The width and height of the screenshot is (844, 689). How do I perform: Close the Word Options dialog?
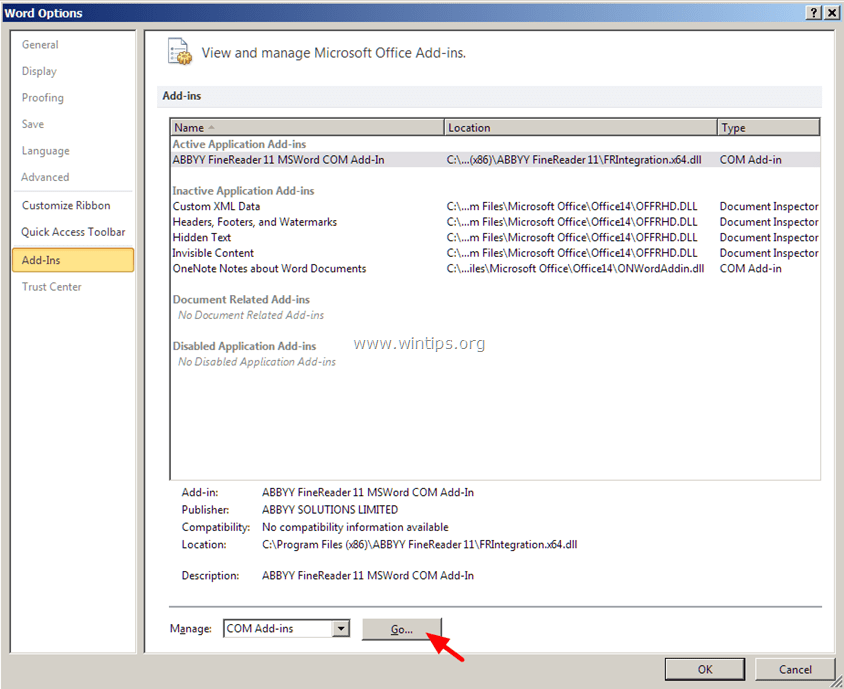(832, 13)
